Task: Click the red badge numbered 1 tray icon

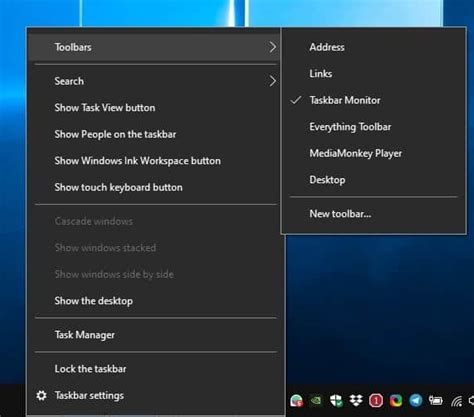Action: point(376,400)
